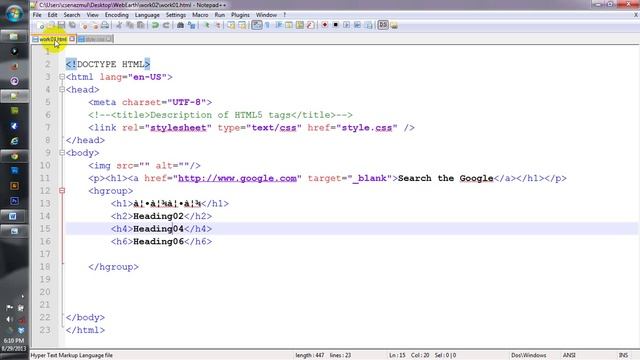Open Internet Explorer from the taskbar
Viewport: 640px width, 360px height.
pyautogui.click(x=14, y=141)
